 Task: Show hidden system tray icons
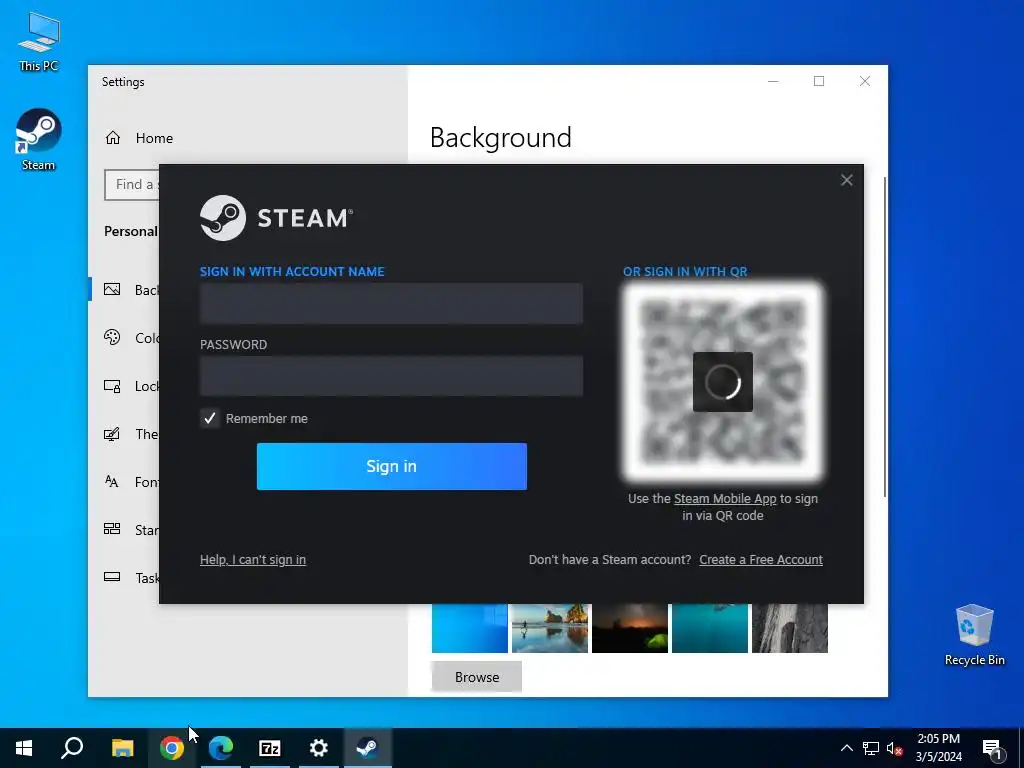[846, 748]
